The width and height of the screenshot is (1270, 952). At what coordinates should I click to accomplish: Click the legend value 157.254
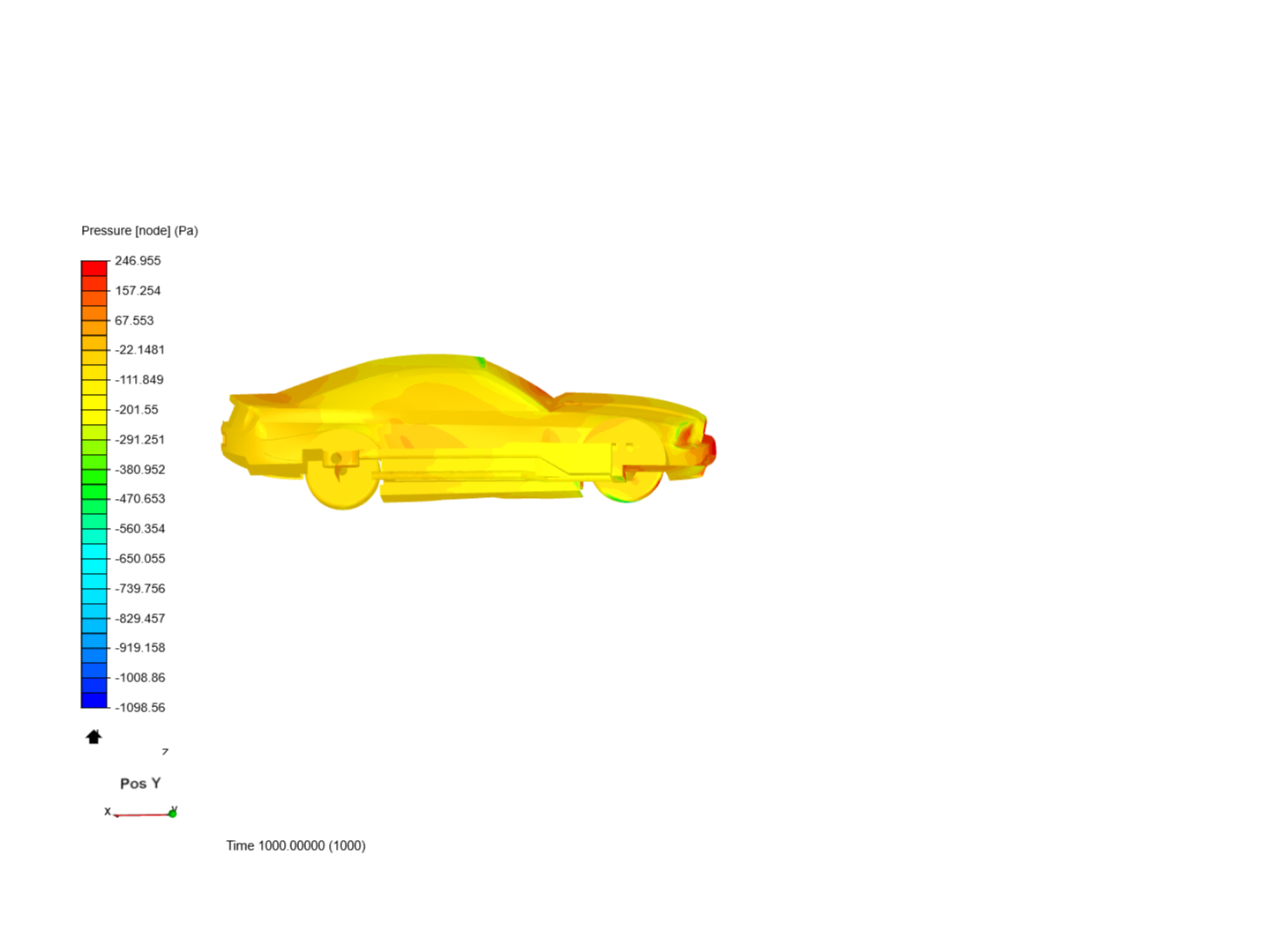point(138,291)
